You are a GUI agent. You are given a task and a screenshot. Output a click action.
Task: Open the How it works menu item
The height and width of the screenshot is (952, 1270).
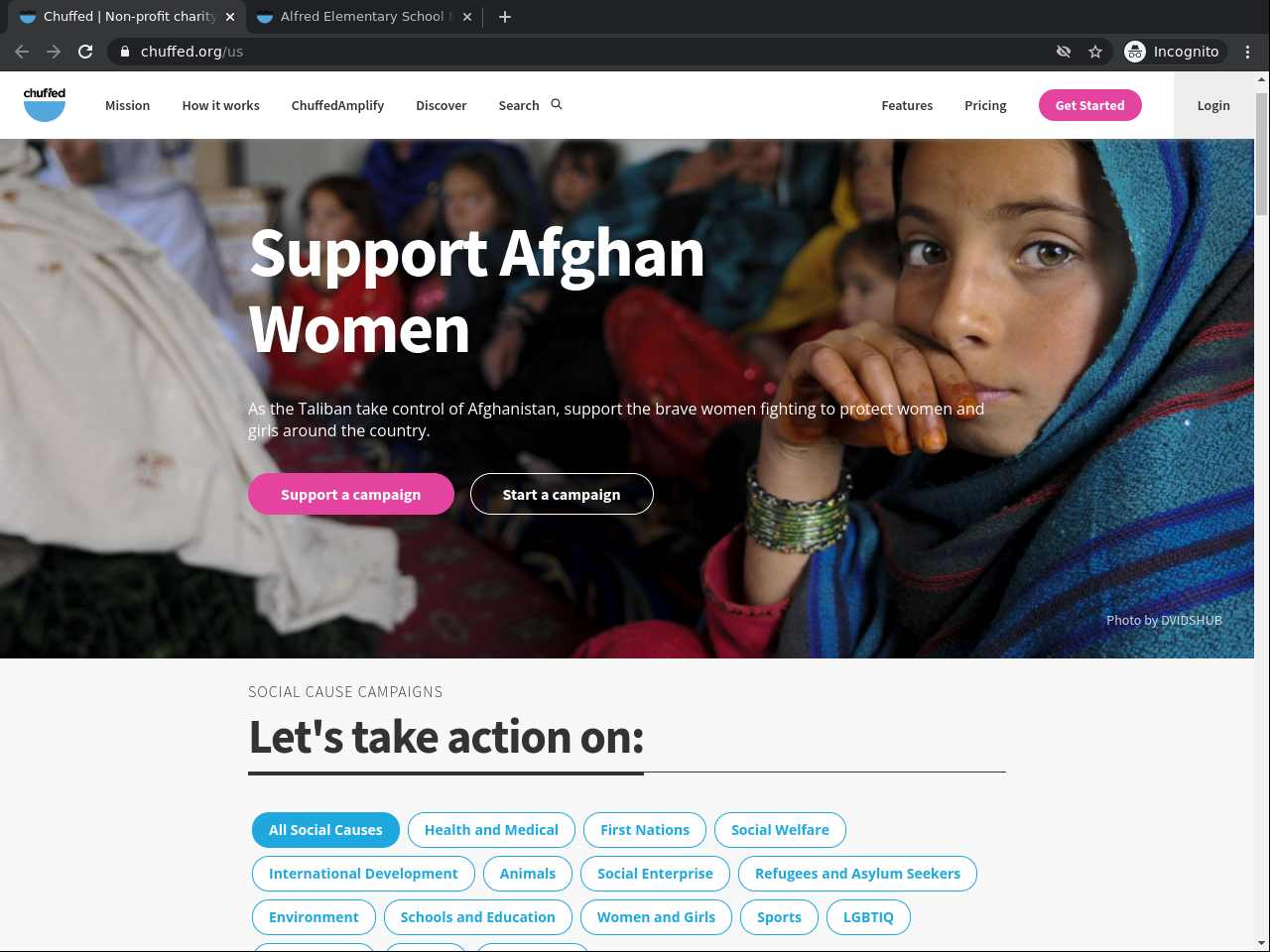pyautogui.click(x=220, y=105)
